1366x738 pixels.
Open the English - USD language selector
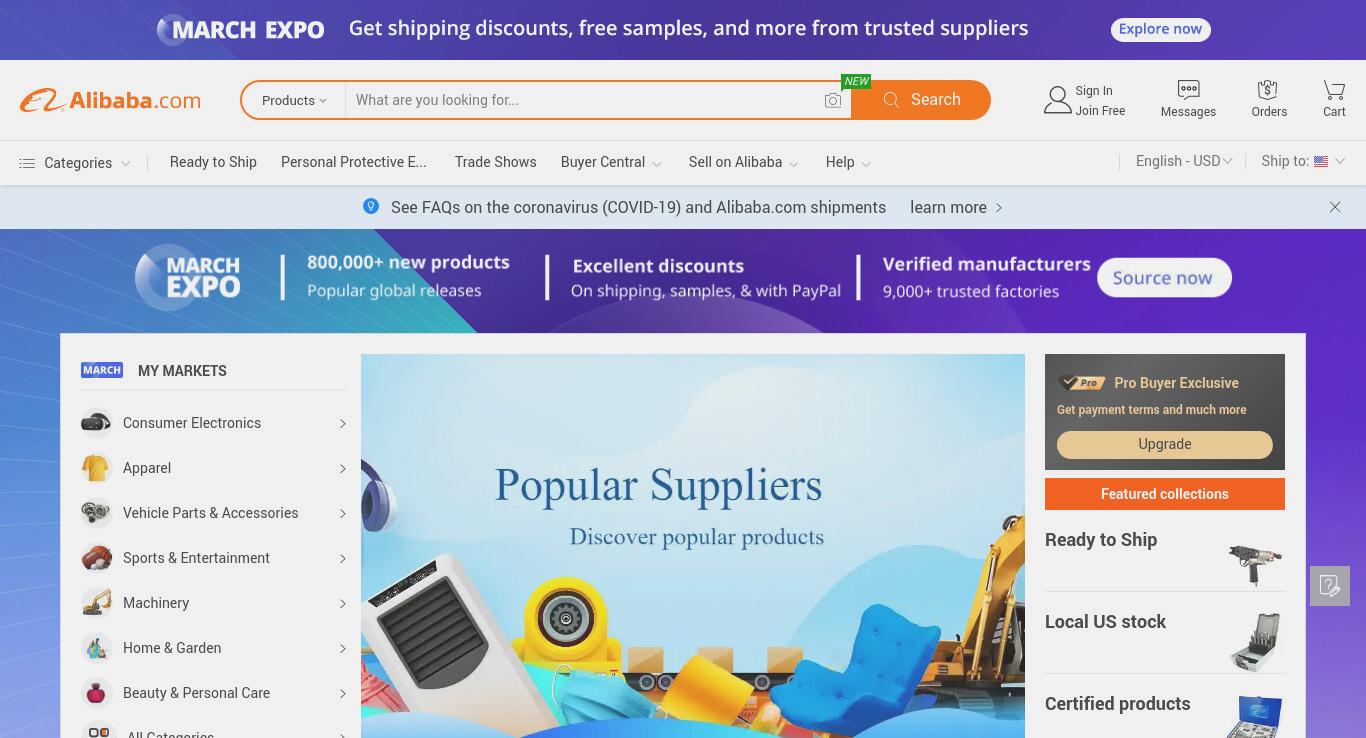point(1184,161)
